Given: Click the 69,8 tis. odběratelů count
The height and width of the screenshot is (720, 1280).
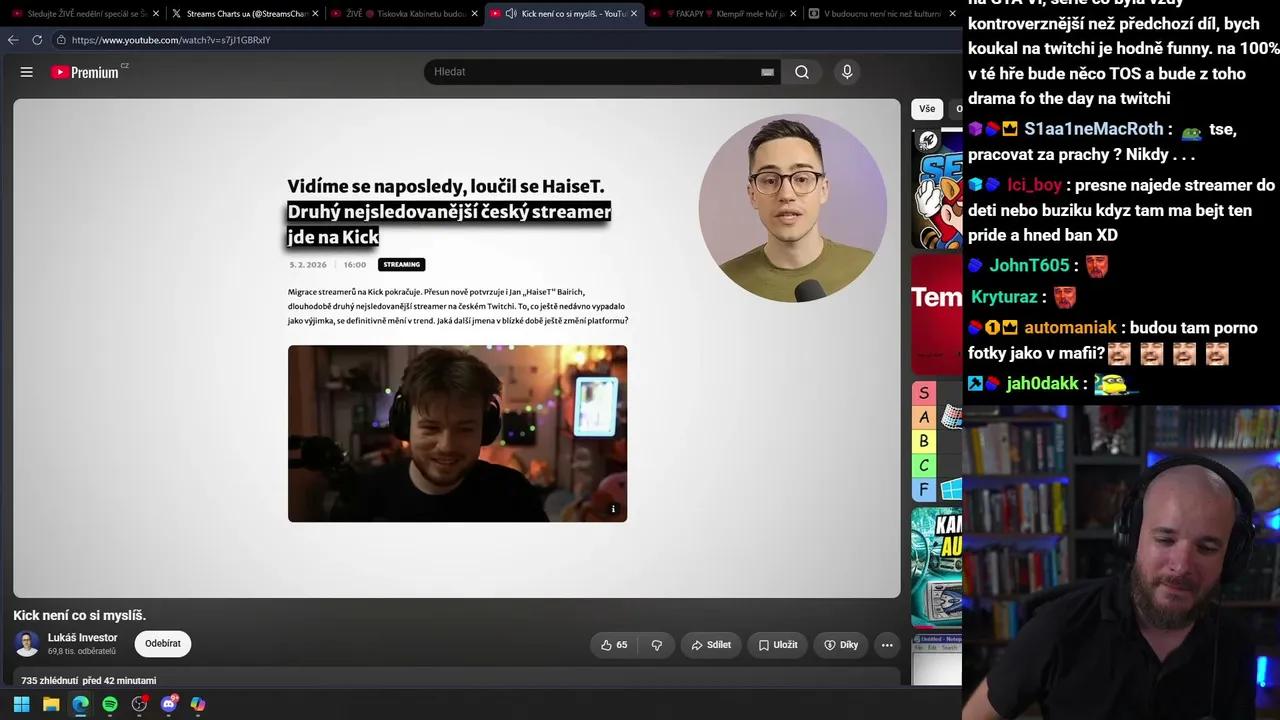Looking at the screenshot, I should point(82,652).
